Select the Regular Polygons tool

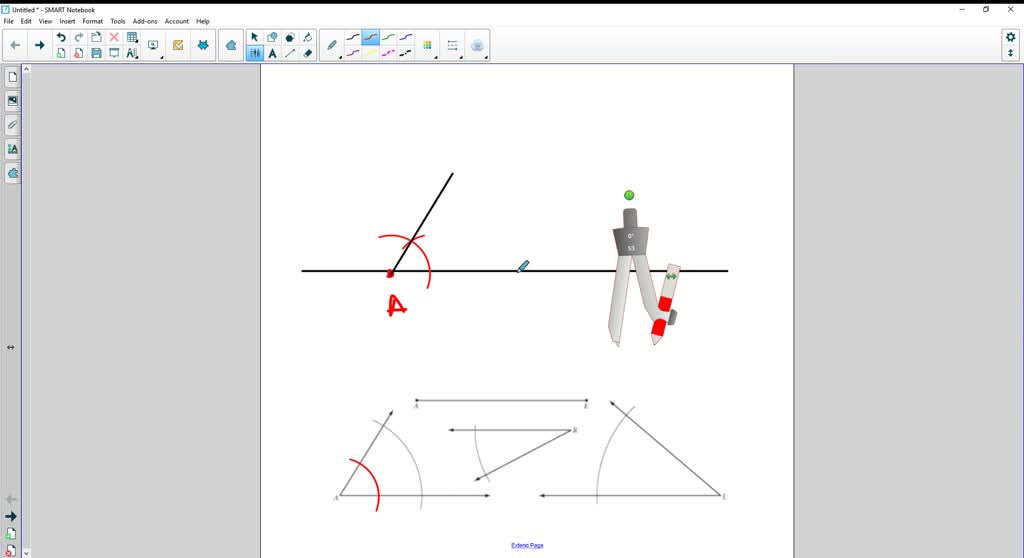click(x=289, y=37)
